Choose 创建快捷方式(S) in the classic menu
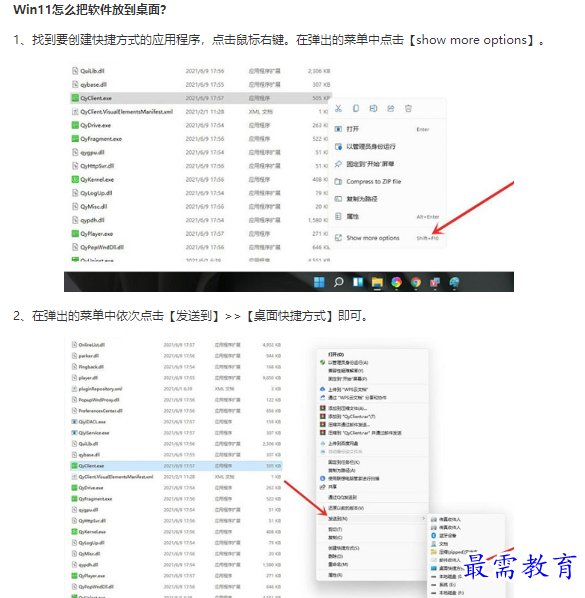585x598 pixels. point(372,548)
